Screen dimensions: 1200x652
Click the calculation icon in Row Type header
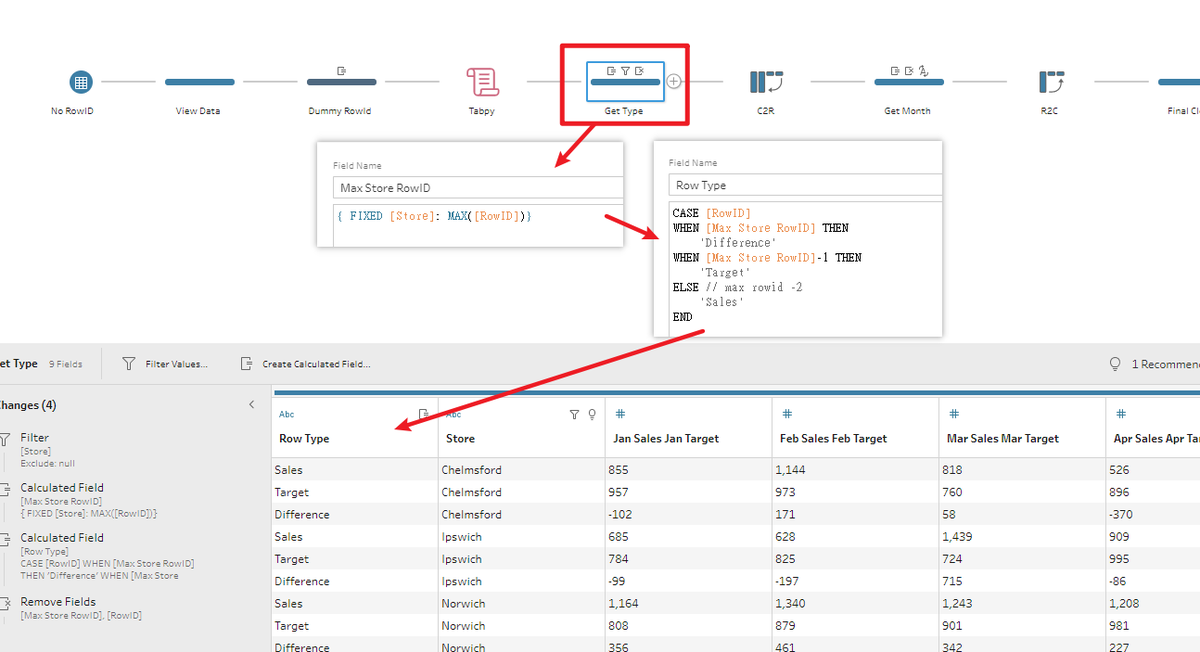coord(423,413)
